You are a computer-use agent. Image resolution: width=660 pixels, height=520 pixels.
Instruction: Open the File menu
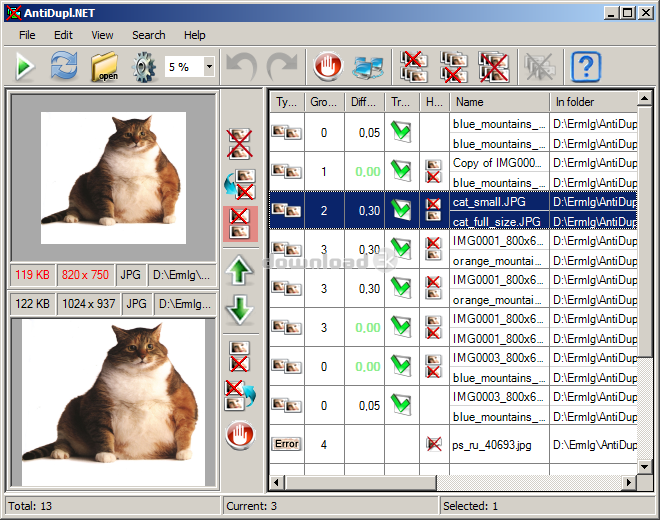tap(27, 35)
